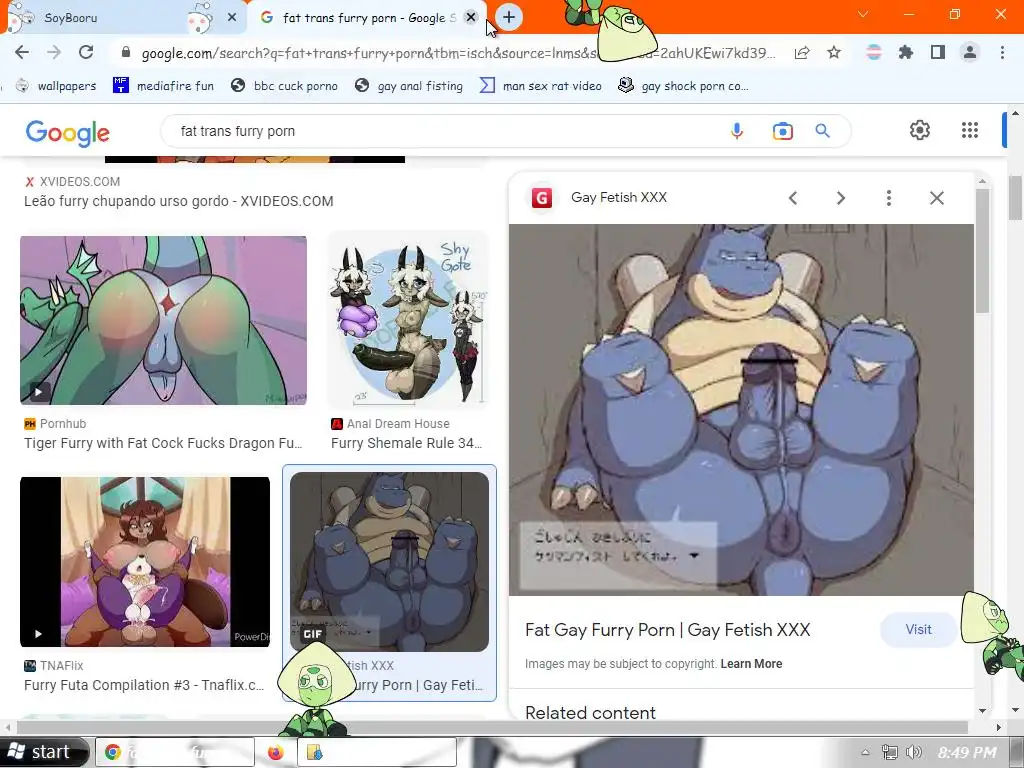Click the Visit button in preview panel
This screenshot has width=1024, height=768.
coord(918,630)
